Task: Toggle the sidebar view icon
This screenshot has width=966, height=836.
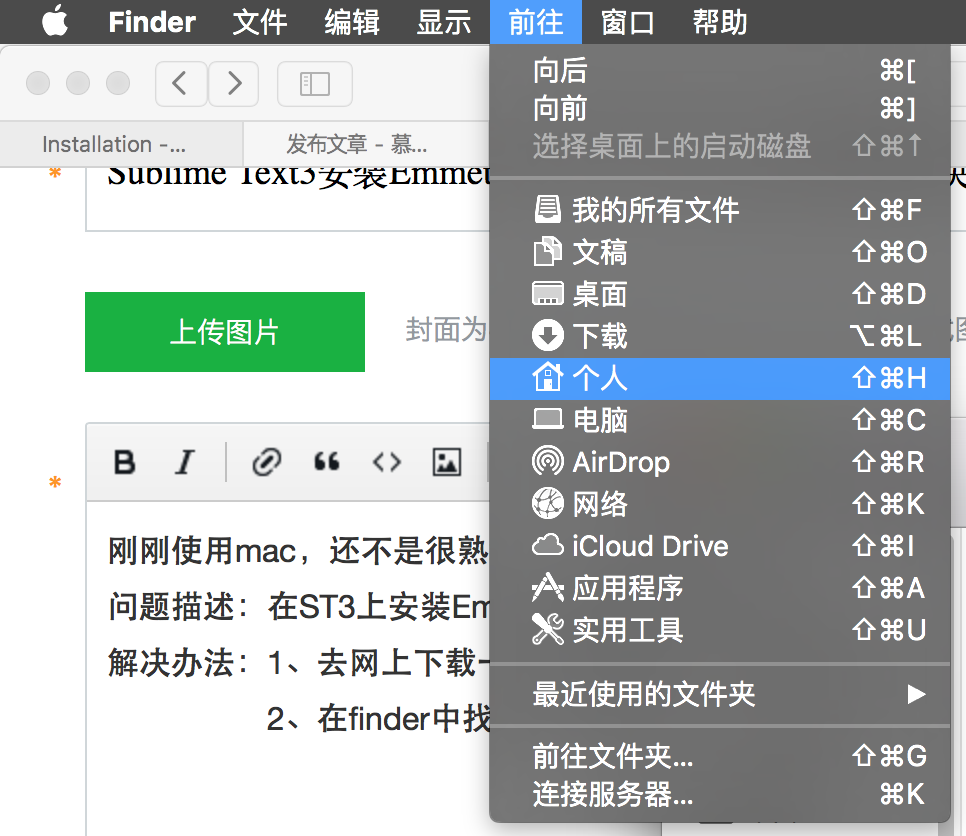Action: [x=314, y=84]
